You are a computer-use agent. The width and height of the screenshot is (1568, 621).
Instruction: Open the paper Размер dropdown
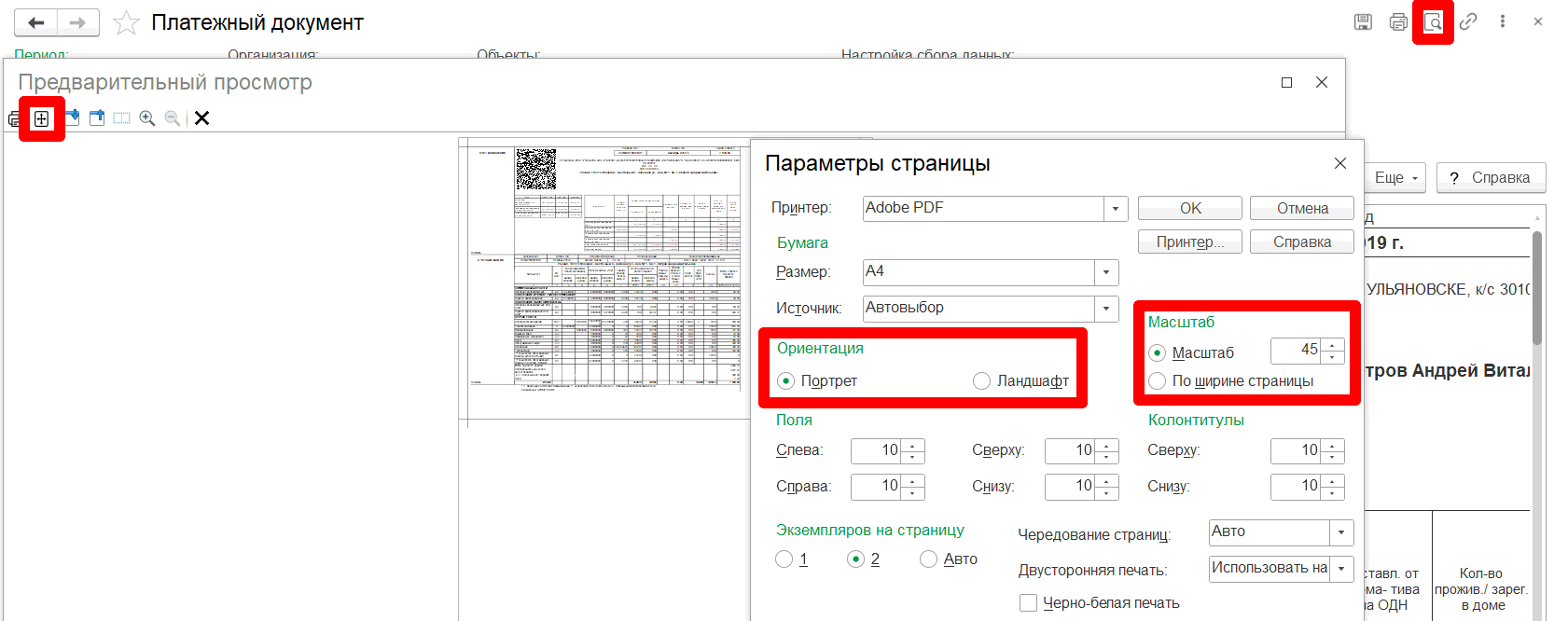[x=1106, y=272]
